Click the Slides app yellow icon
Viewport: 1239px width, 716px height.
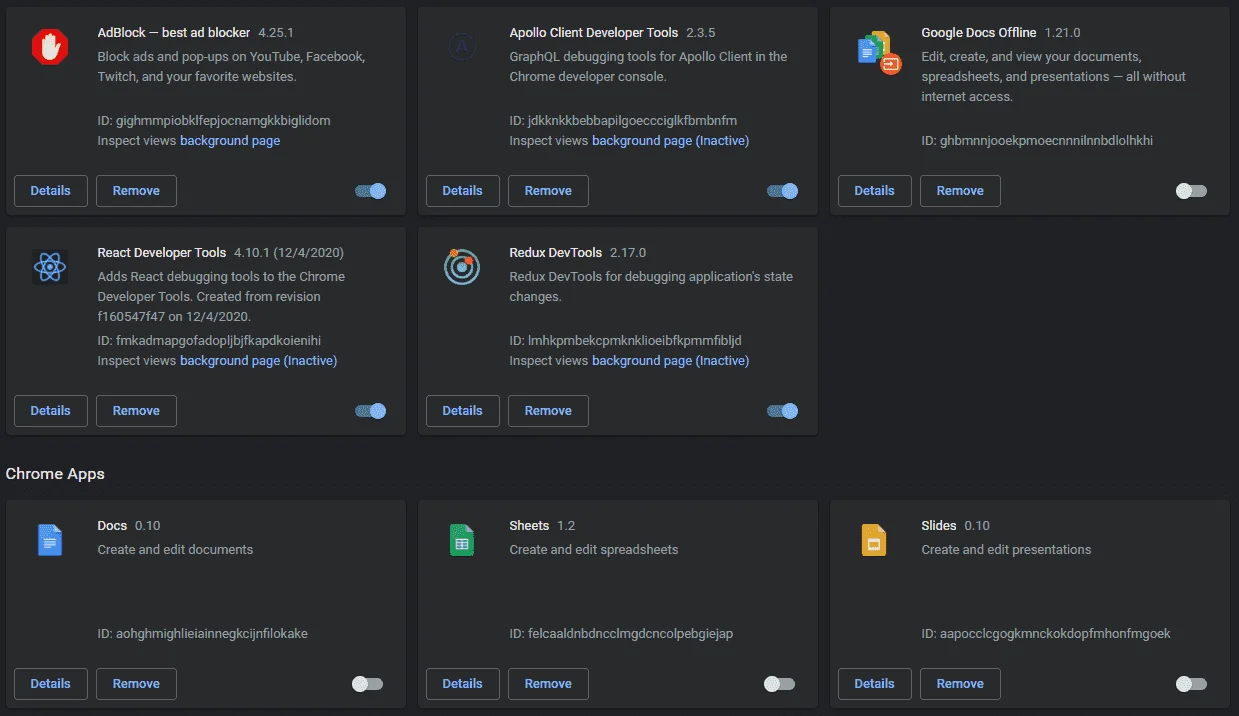[x=874, y=540]
